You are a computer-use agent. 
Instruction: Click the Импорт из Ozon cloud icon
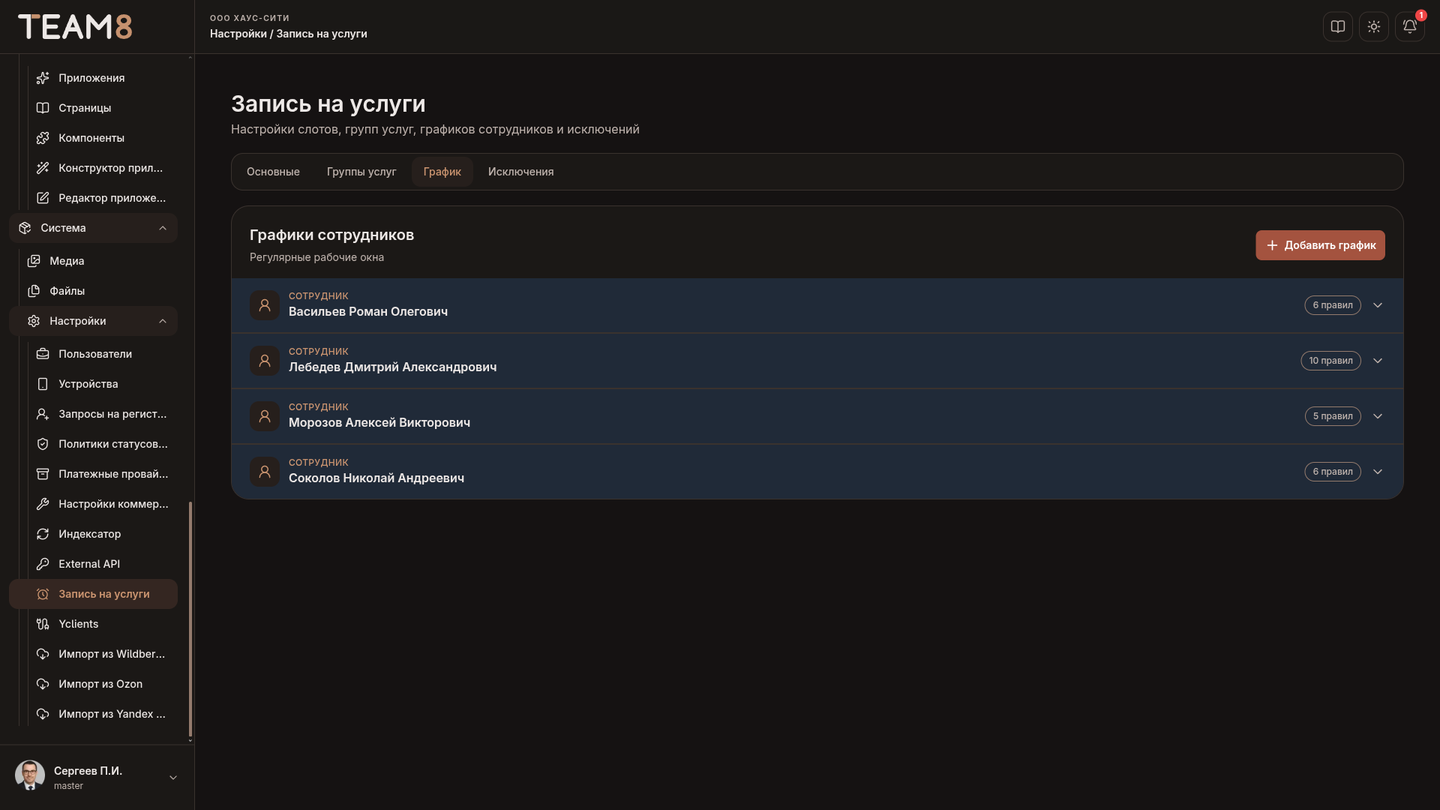[x=43, y=684]
